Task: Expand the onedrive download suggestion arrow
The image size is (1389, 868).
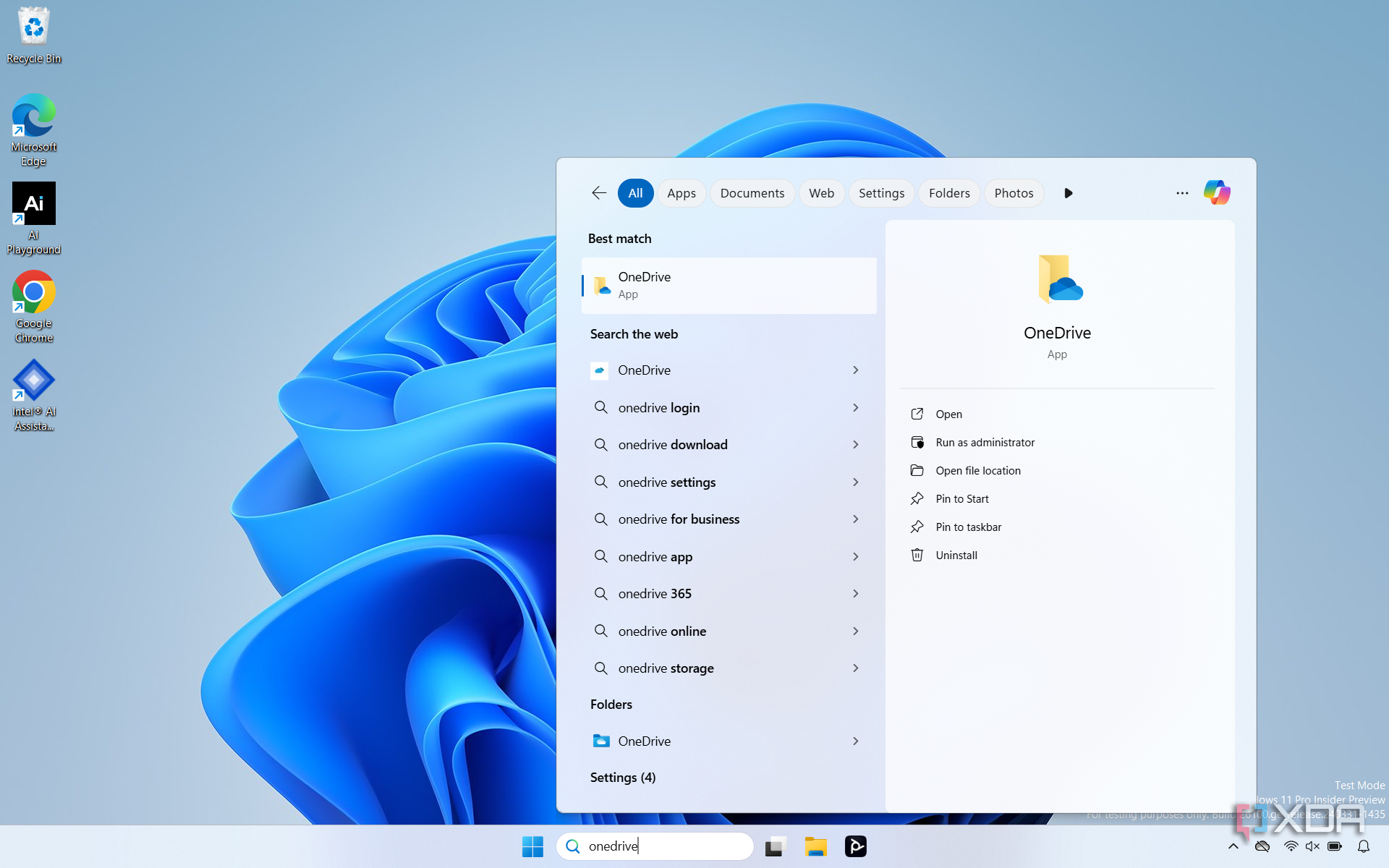Action: click(856, 445)
